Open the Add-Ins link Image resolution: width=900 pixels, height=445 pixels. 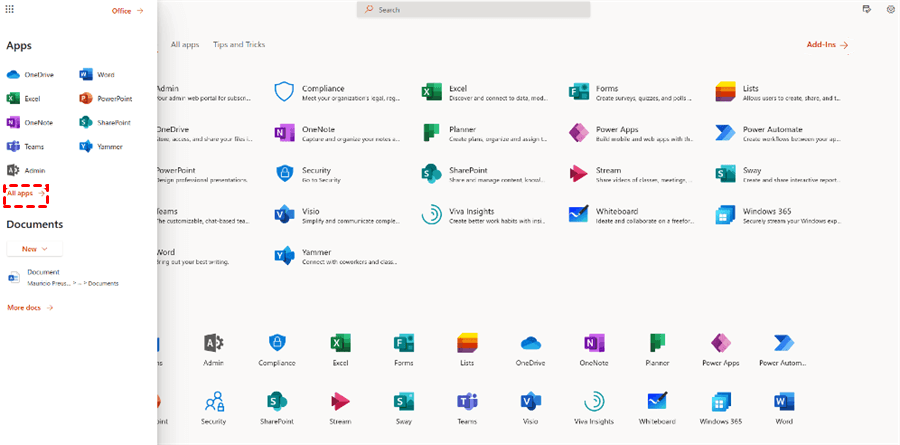pos(828,45)
